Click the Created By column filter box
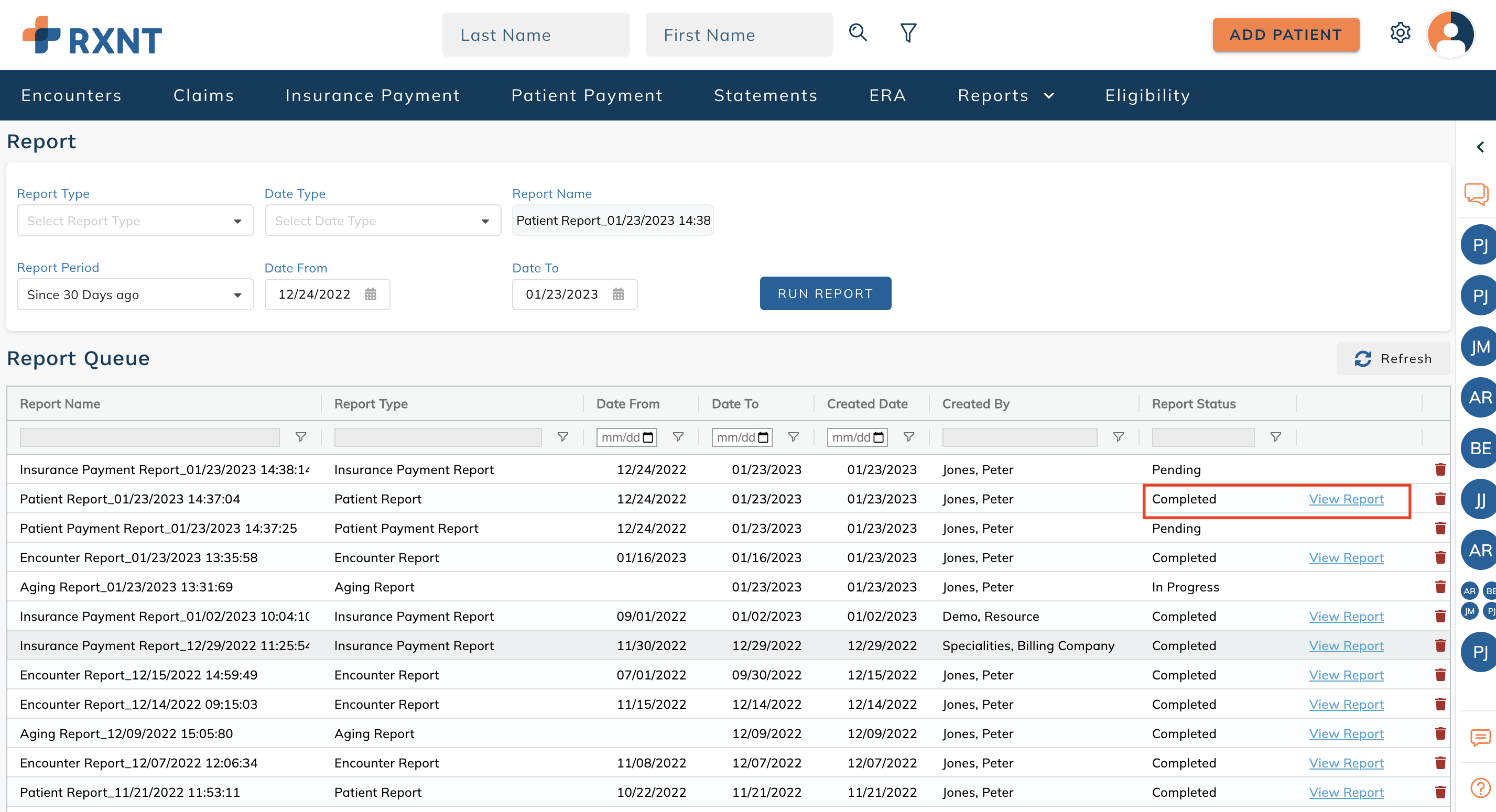 pos(1019,437)
